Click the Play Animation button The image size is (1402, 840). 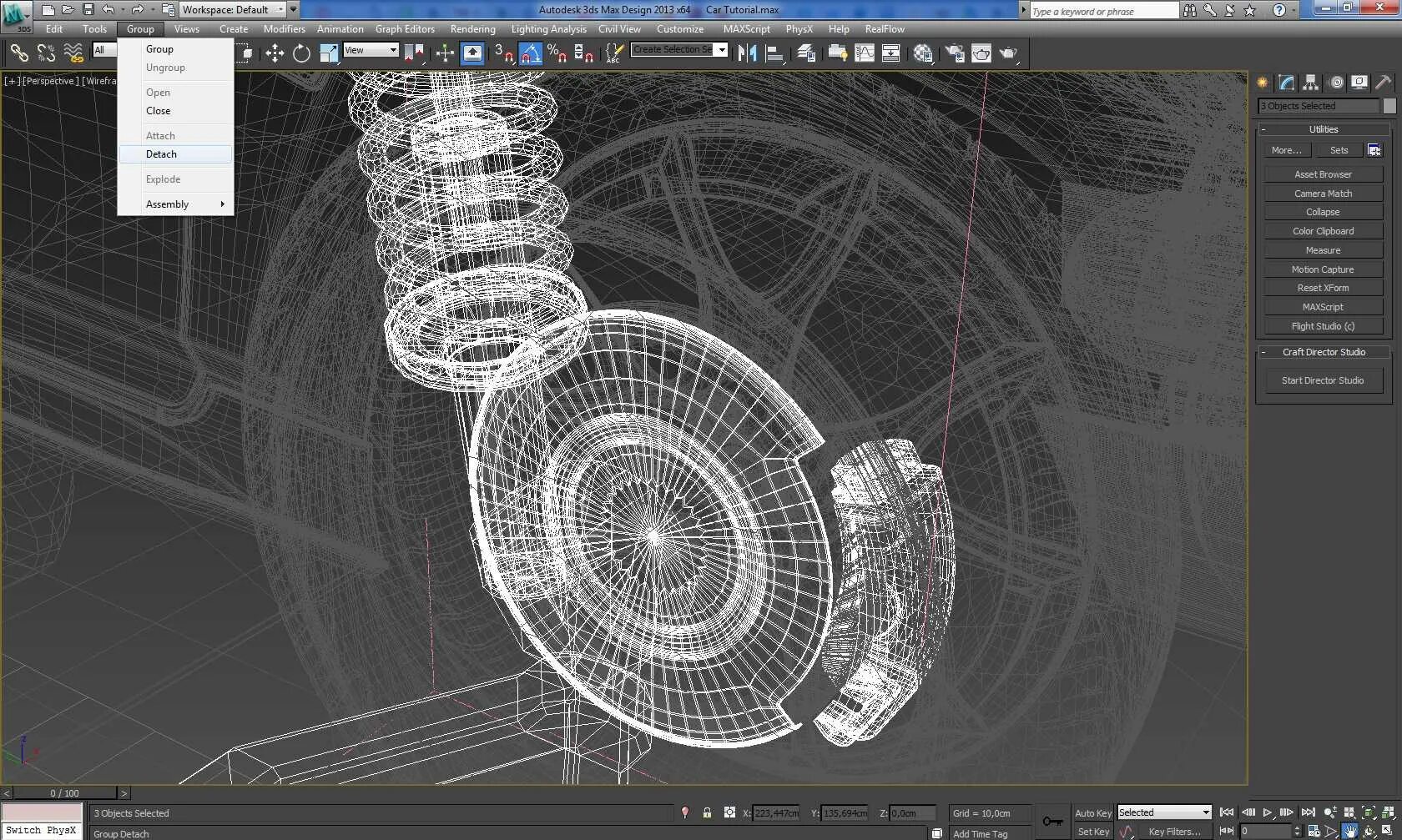(1268, 812)
